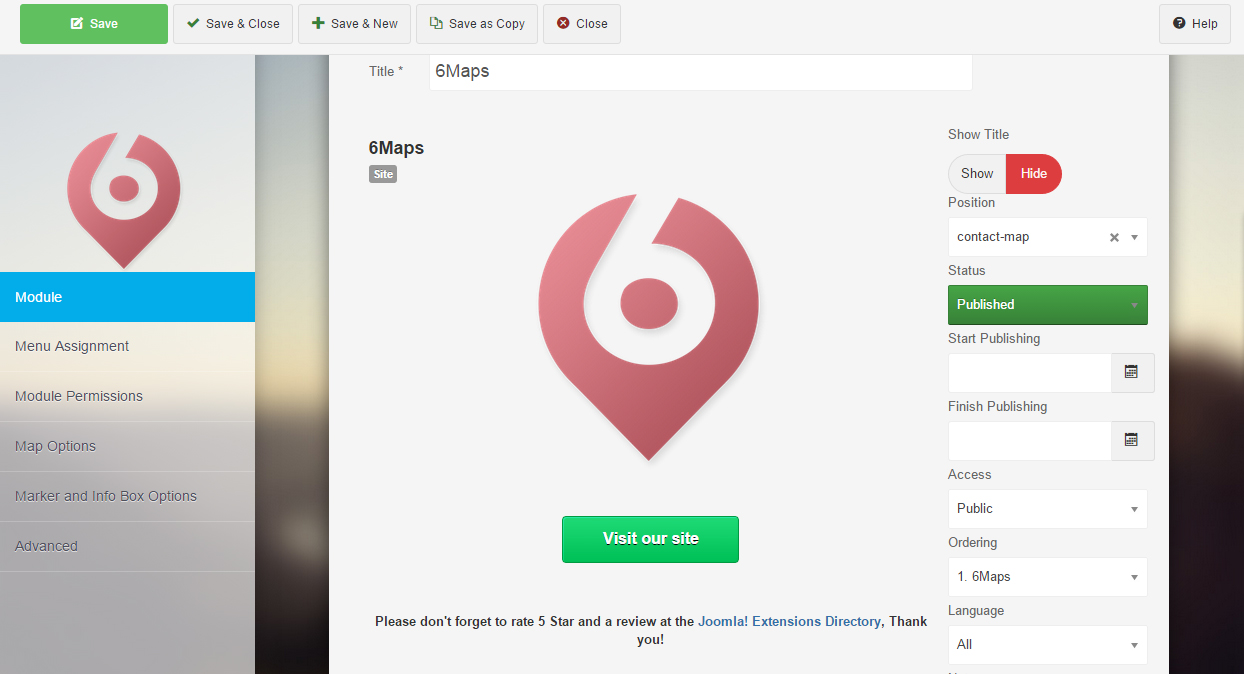
Task: Open Joomla! Extensions Directory link
Action: click(x=789, y=621)
